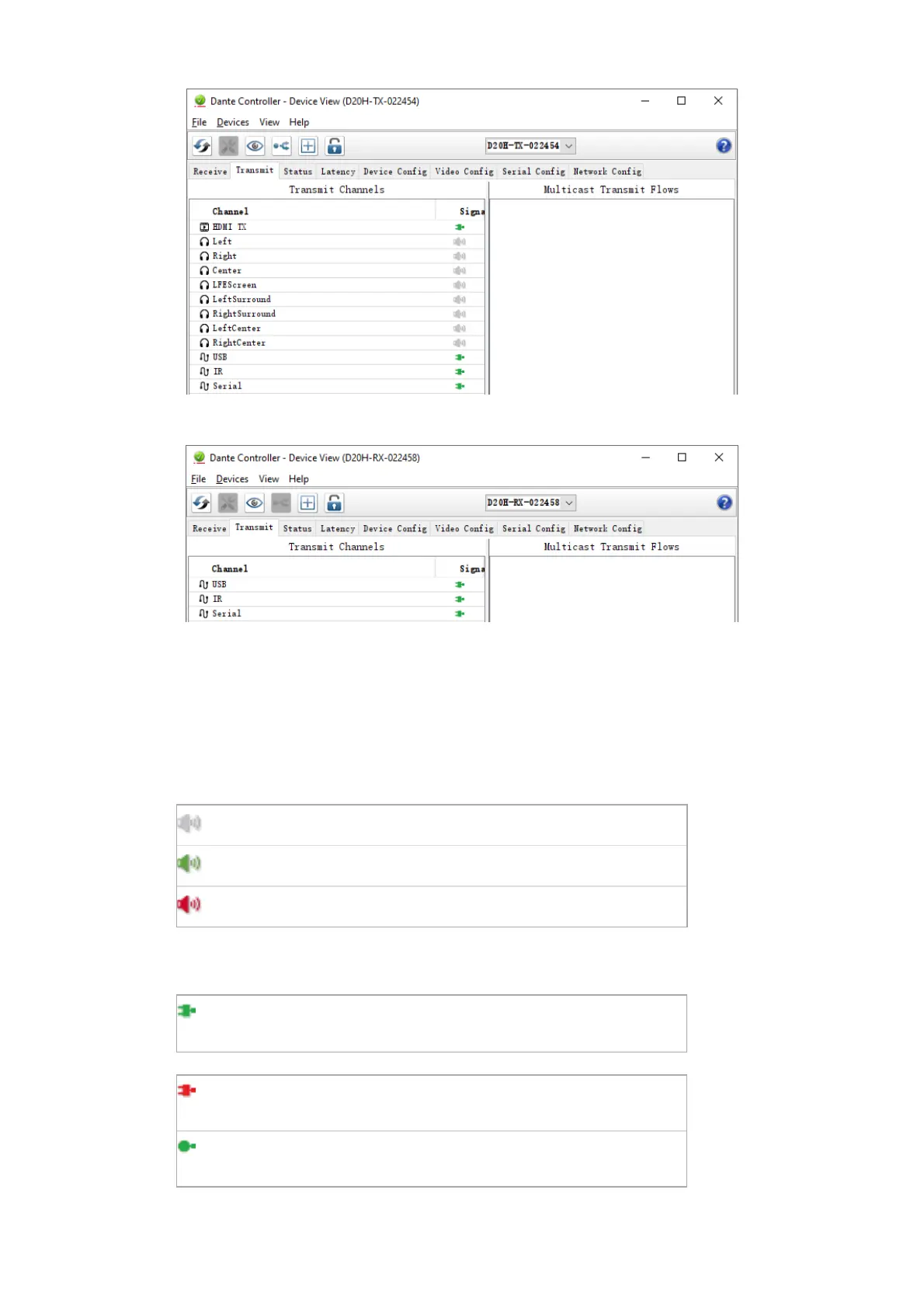Open the Device Config tab in TX window
Screen dimensions: 924x1308
[x=395, y=172]
